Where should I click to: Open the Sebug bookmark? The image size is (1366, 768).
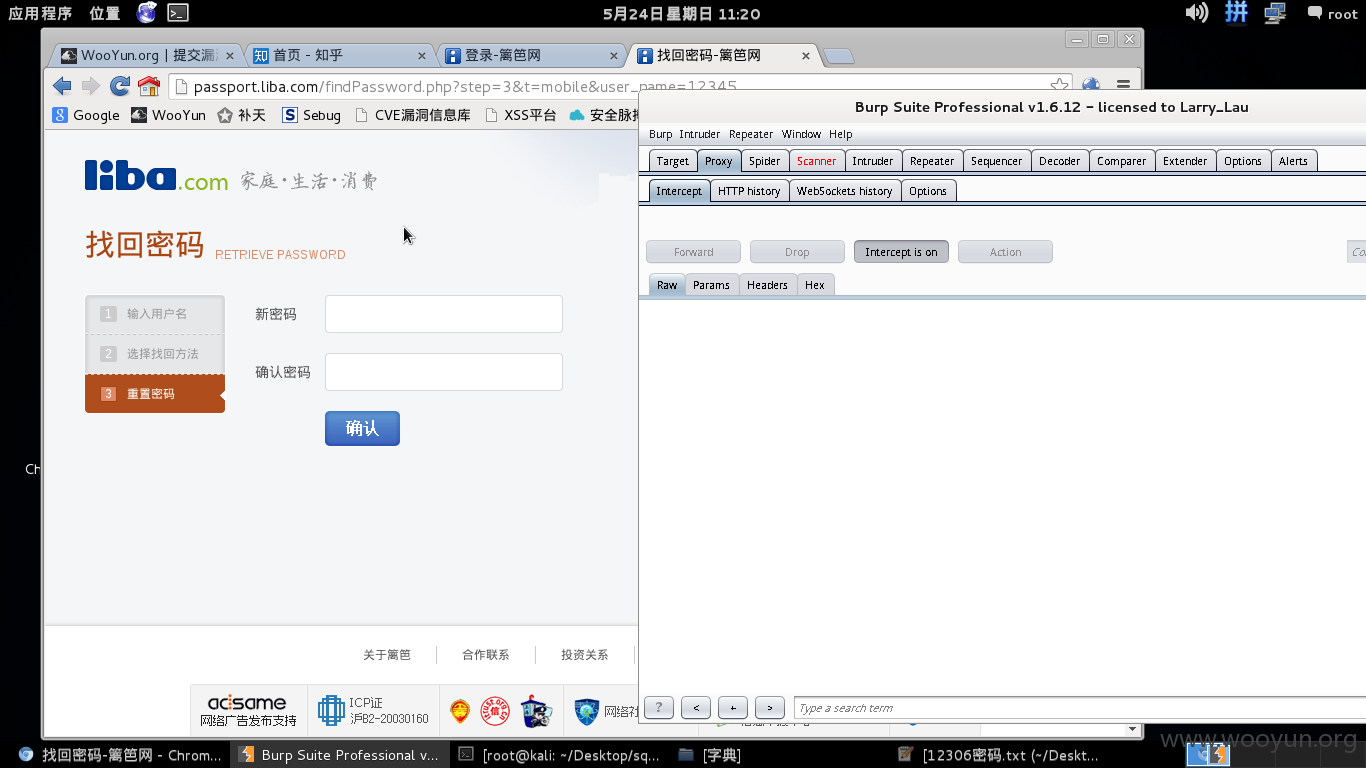tap(311, 115)
